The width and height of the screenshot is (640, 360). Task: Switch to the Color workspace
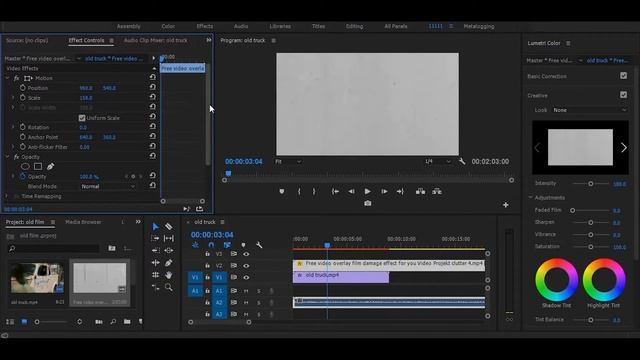pos(168,26)
